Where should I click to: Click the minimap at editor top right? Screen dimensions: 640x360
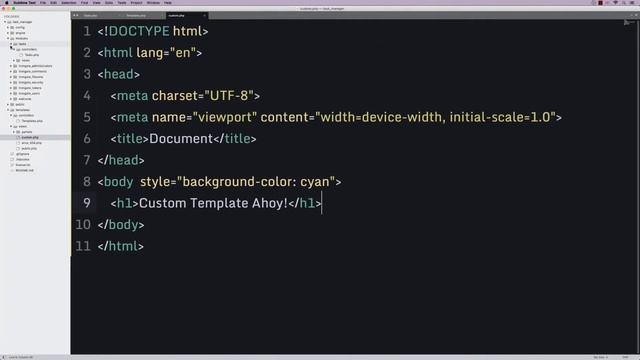coord(629,23)
